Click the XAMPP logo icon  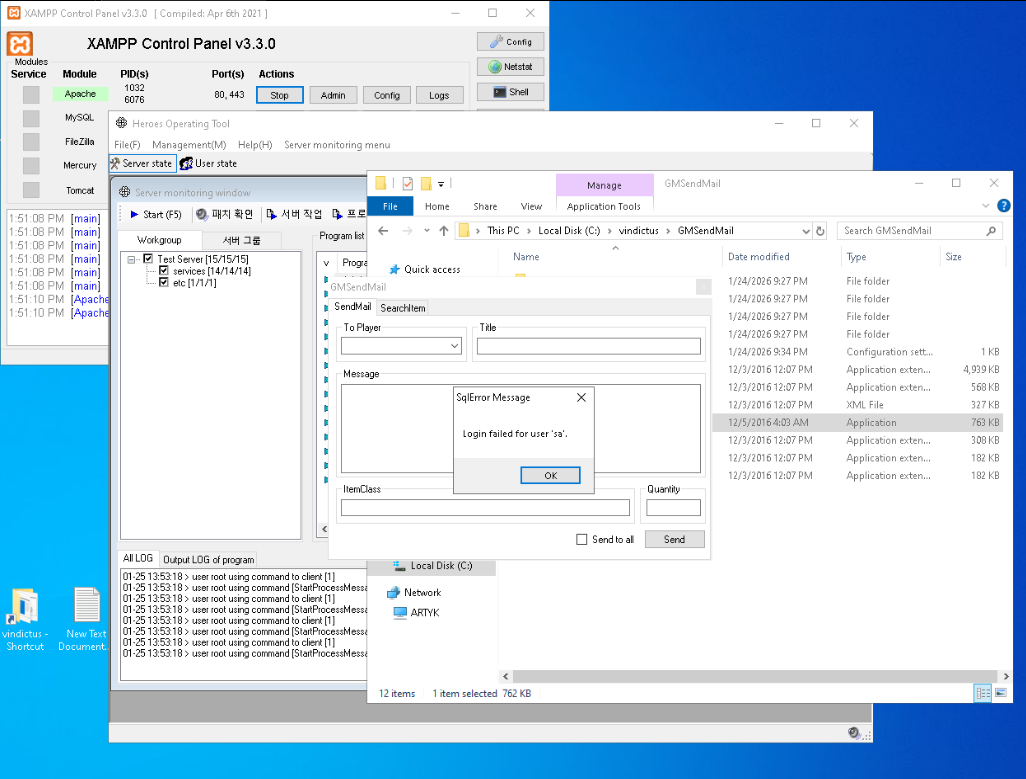[20, 44]
